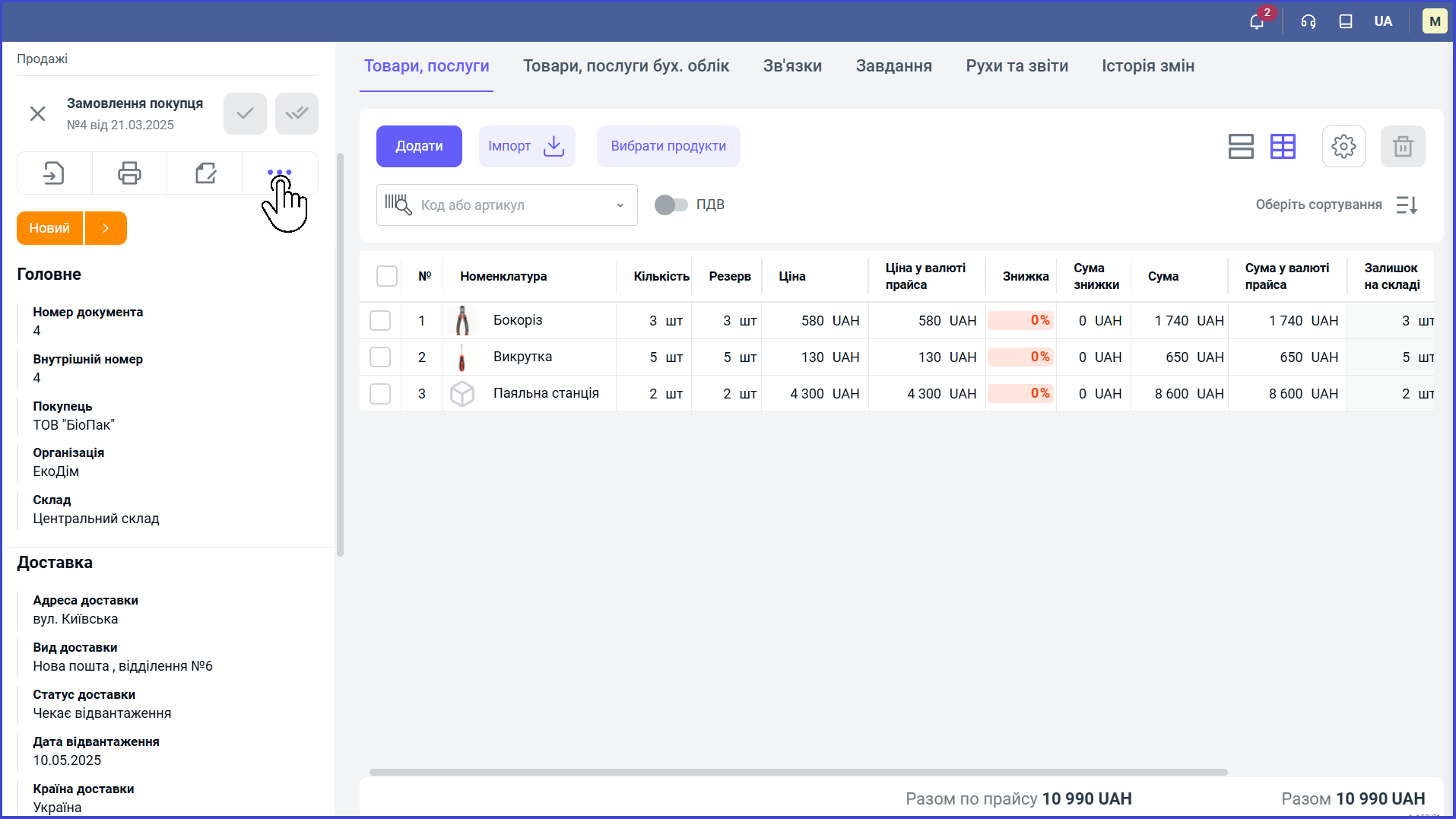Click the barcode scan search icon
The height and width of the screenshot is (819, 1456).
(x=398, y=205)
